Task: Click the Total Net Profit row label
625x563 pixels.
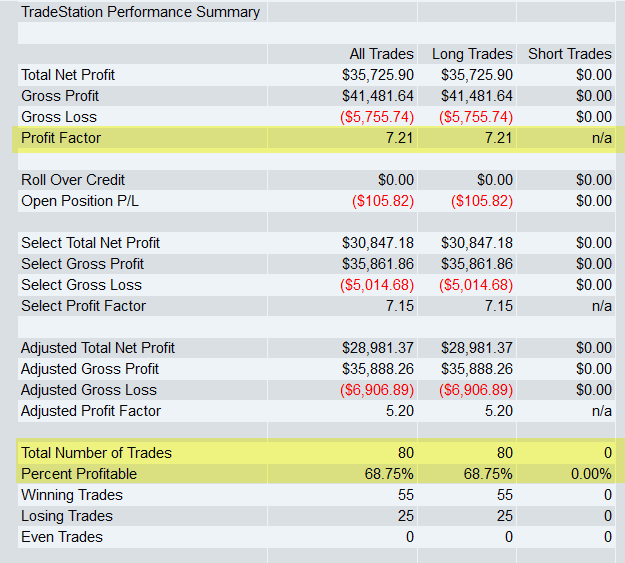Action: pos(68,75)
